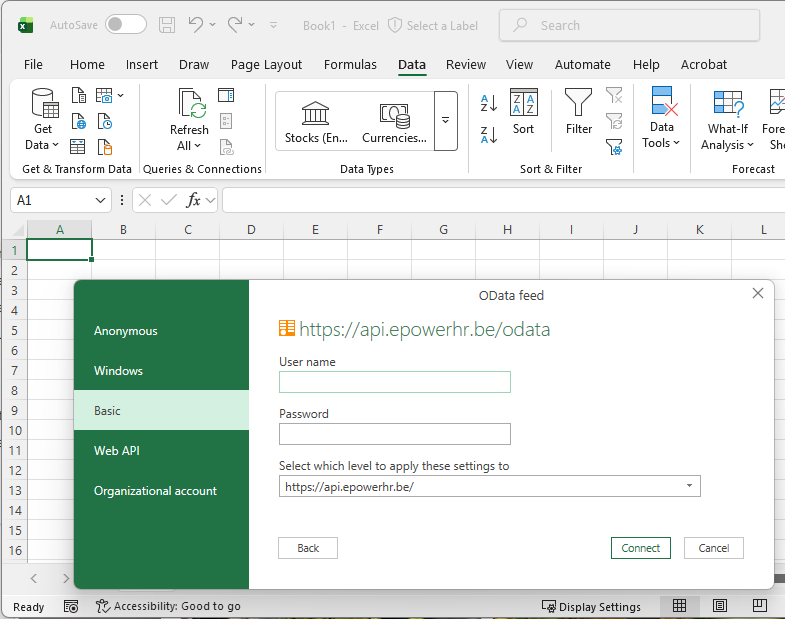Switch to the Formulas tab
The width and height of the screenshot is (785, 619).
click(x=350, y=65)
